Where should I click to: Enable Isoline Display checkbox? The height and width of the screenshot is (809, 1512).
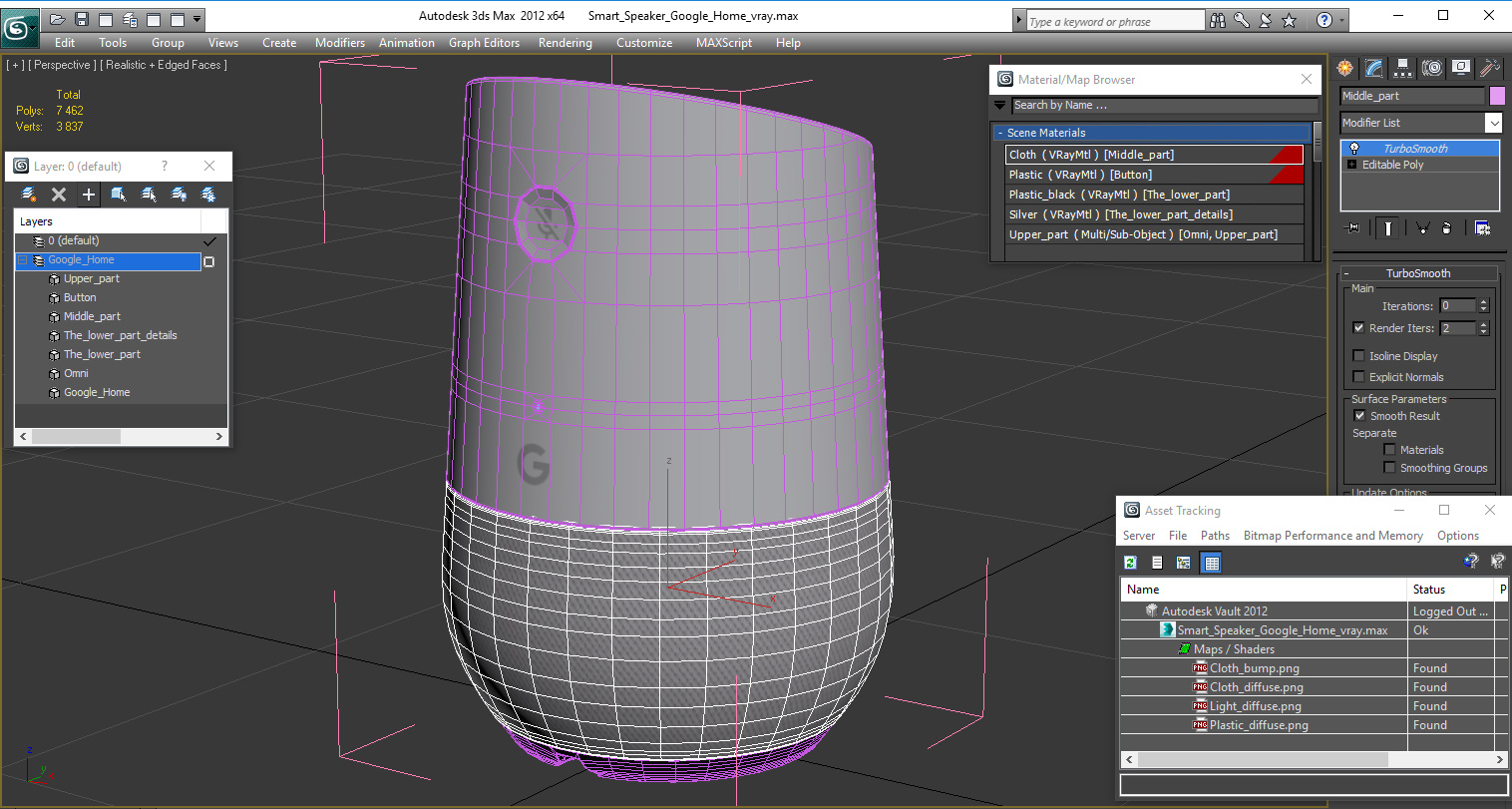[x=1358, y=355]
